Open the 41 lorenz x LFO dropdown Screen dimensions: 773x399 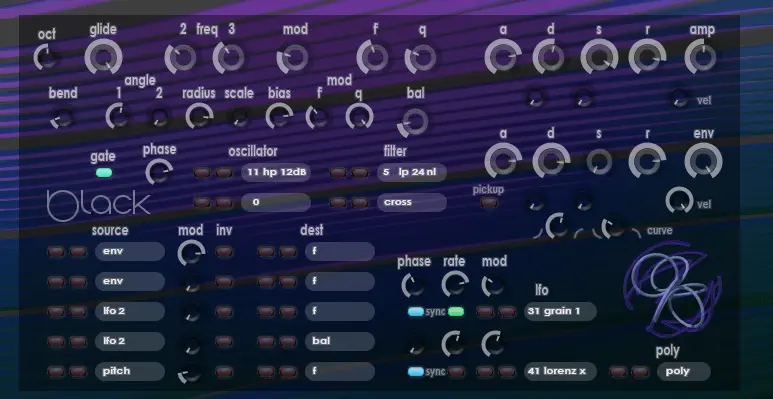(561, 371)
